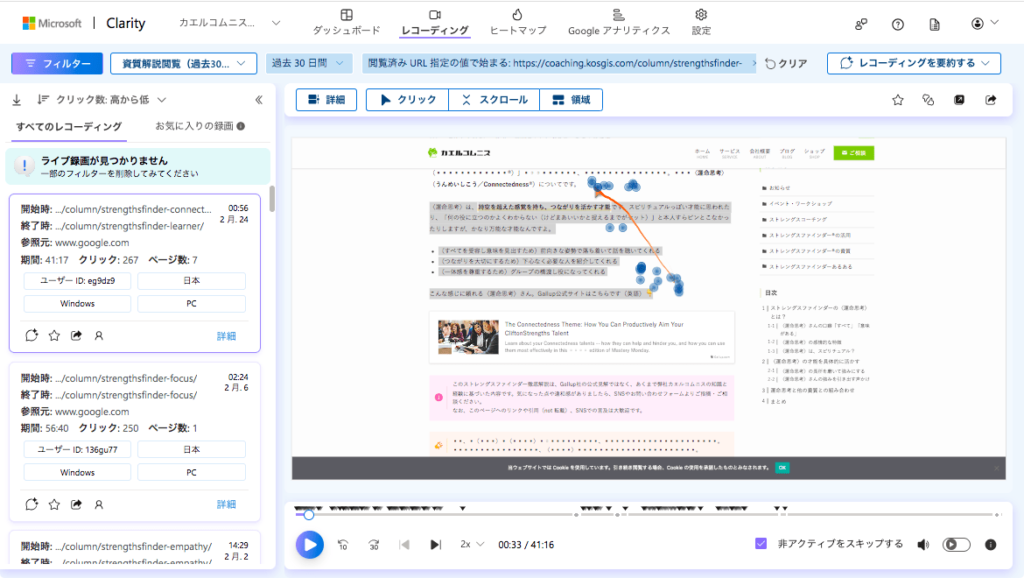
Task: Select the 領域 view button
Action: click(x=571, y=100)
